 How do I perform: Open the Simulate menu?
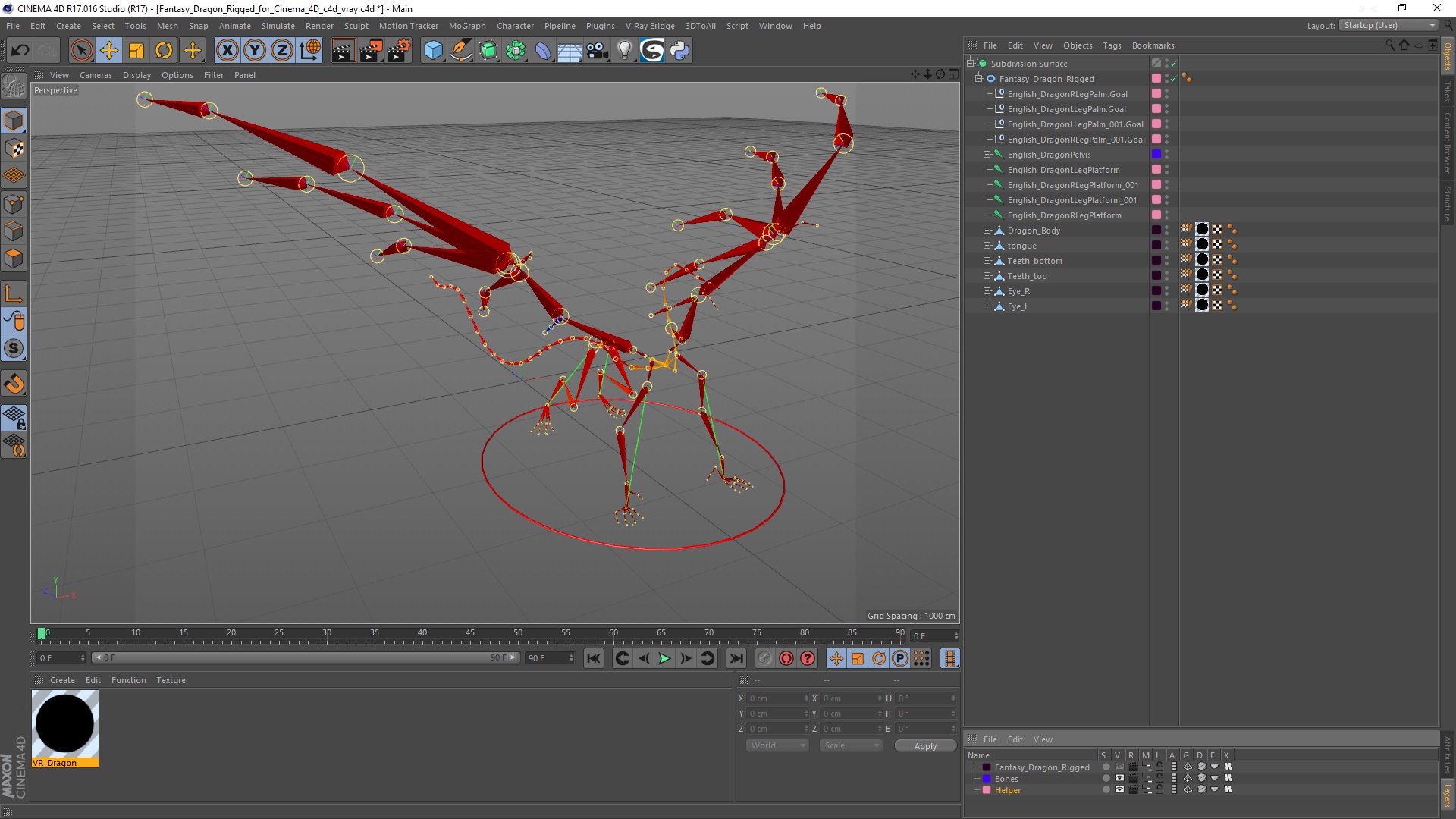pos(278,26)
